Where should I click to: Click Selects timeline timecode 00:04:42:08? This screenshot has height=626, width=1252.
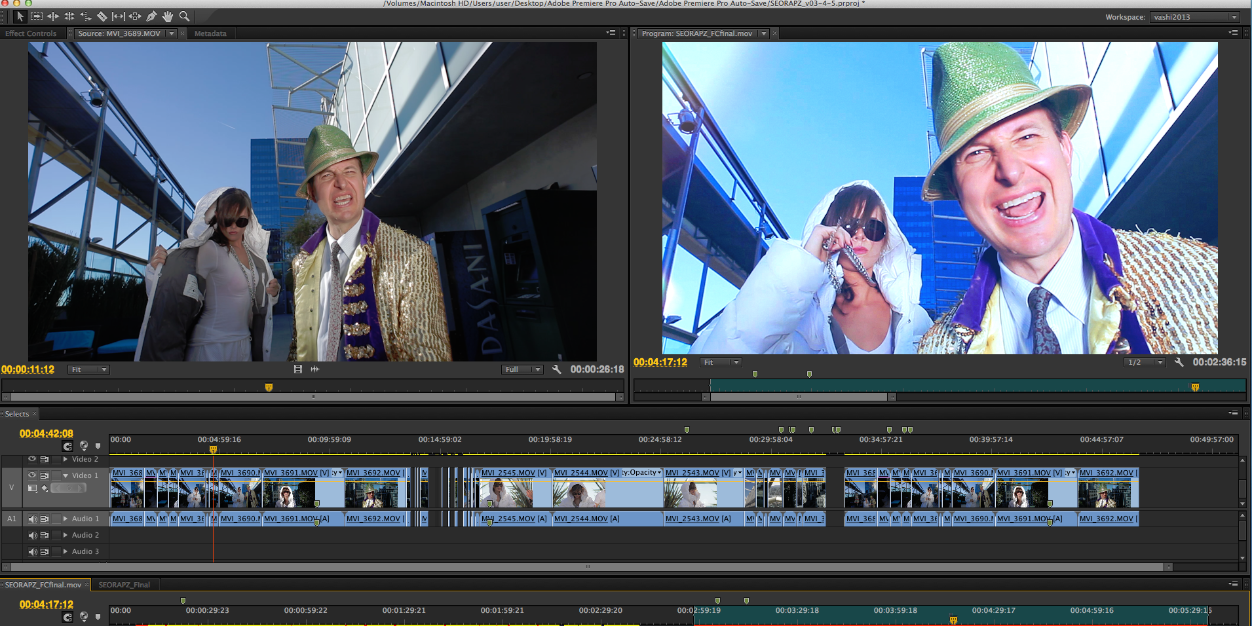pyautogui.click(x=46, y=433)
